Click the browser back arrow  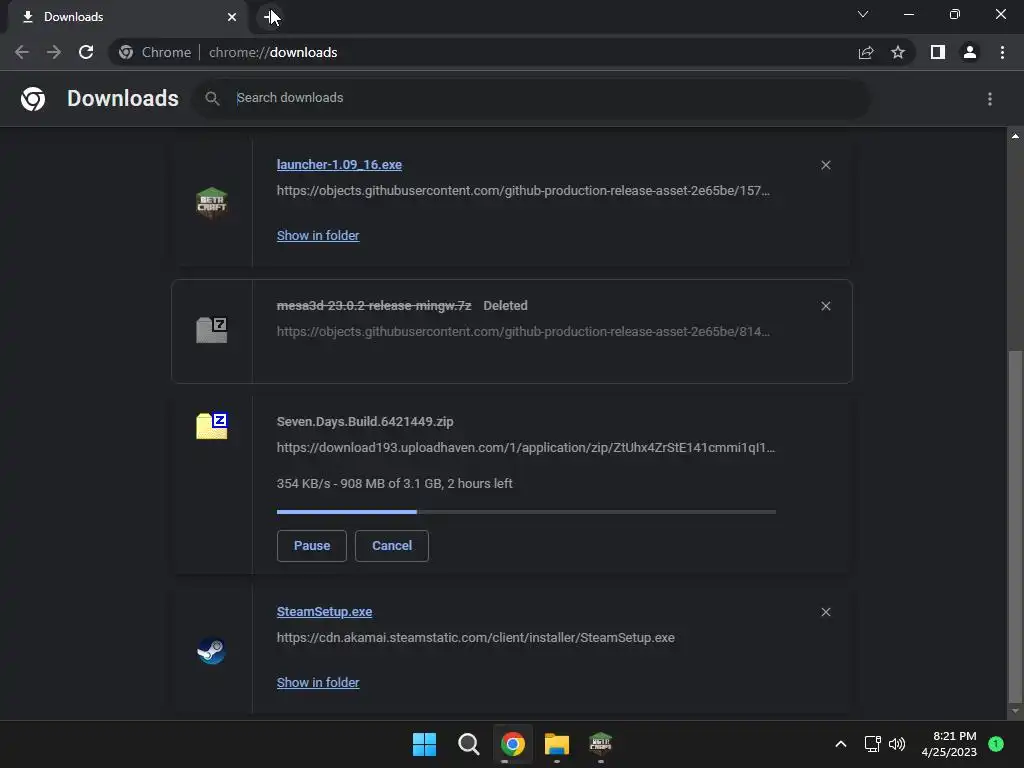[x=22, y=52]
